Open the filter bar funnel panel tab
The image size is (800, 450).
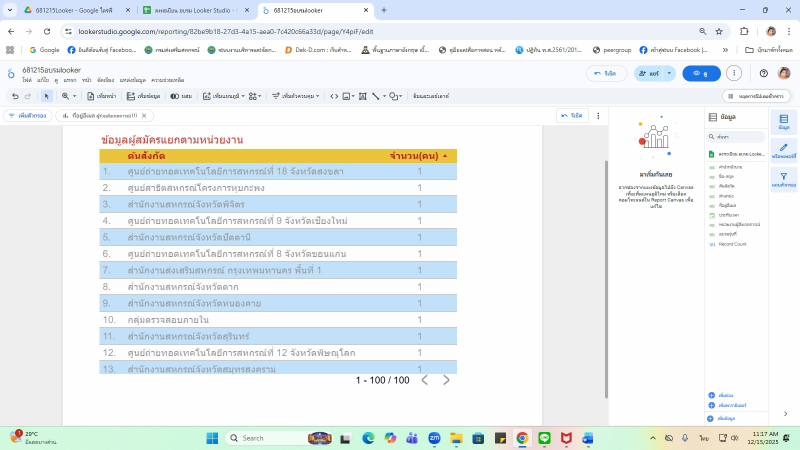(783, 180)
